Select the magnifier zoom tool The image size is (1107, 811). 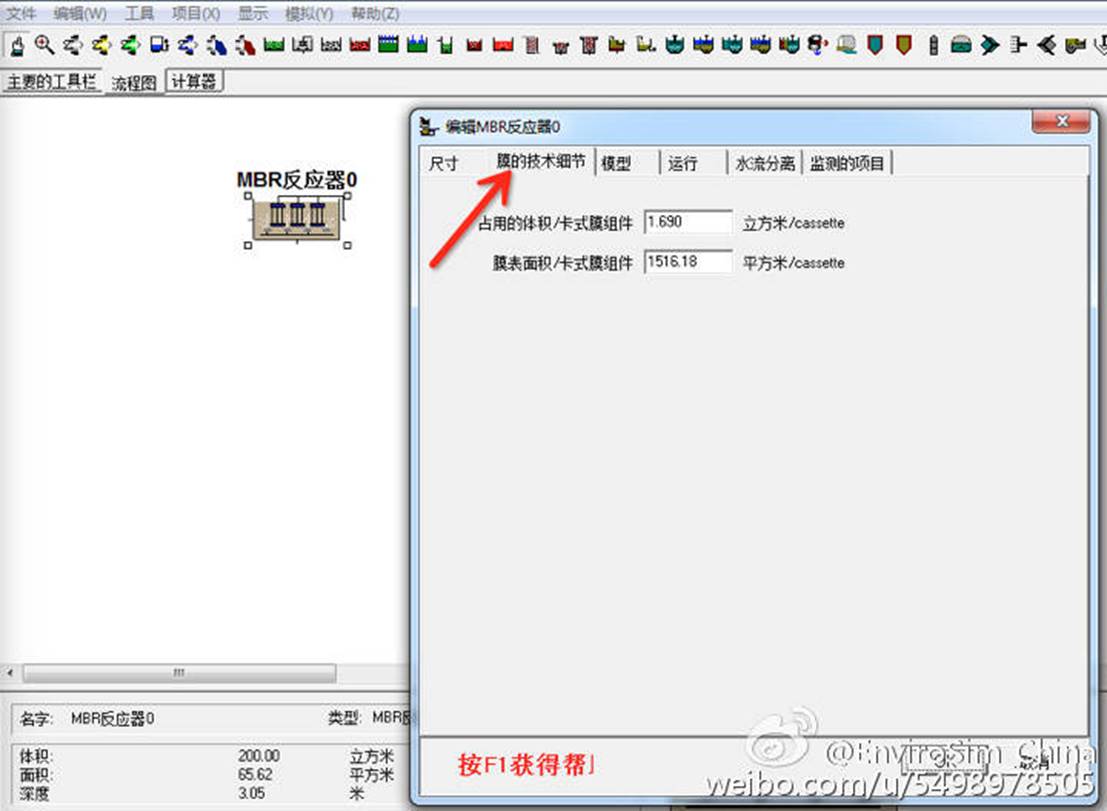pos(44,45)
